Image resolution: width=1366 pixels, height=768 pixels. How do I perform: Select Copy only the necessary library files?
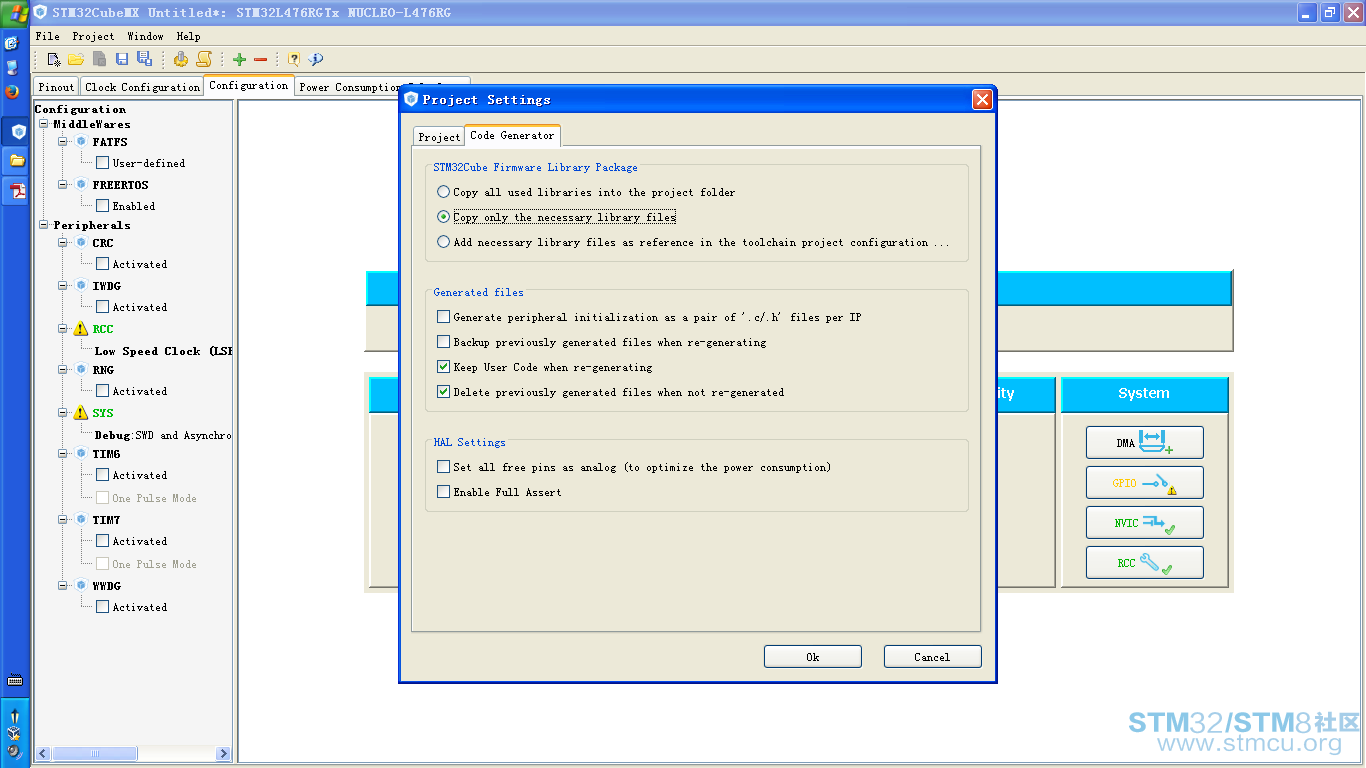pos(444,217)
